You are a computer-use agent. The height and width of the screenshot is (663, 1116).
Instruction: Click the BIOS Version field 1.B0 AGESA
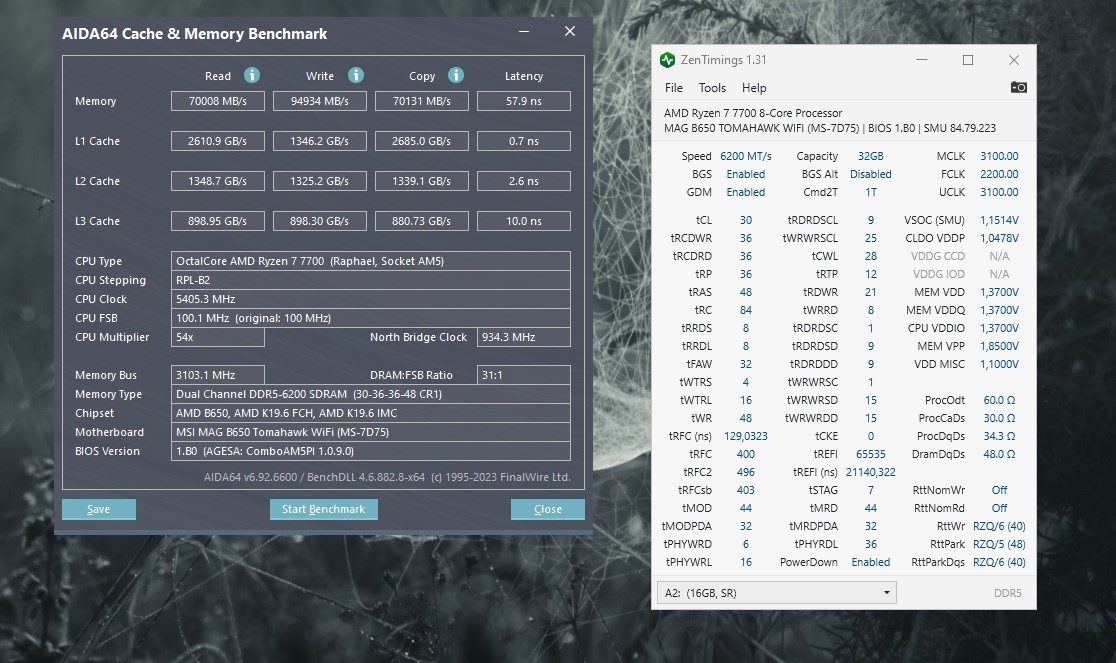pyautogui.click(x=371, y=451)
